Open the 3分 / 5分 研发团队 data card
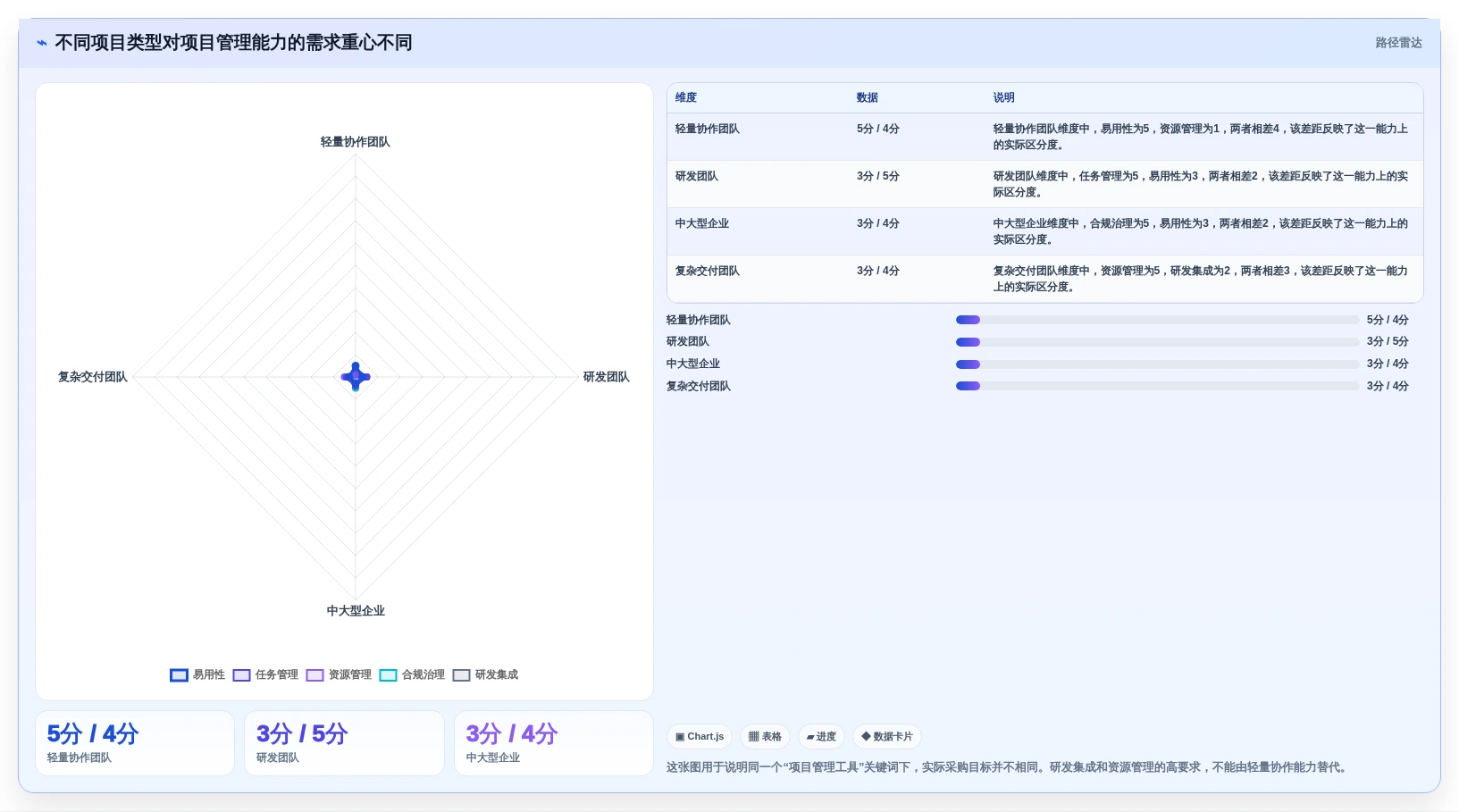 click(344, 743)
